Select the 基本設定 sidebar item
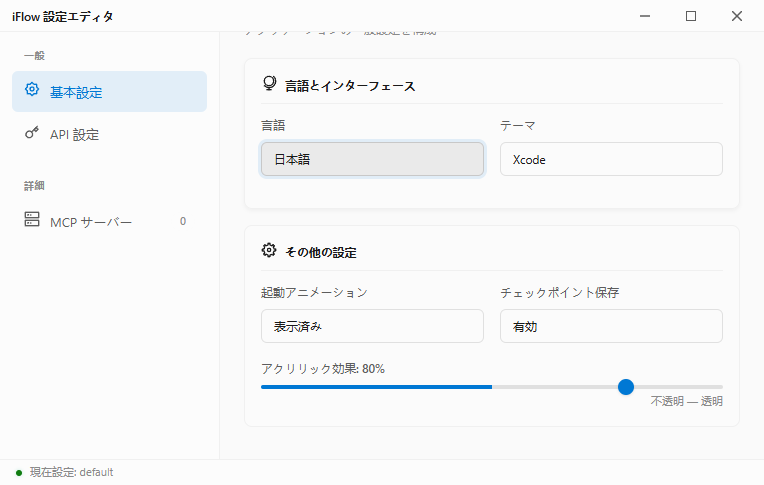Viewport: 764px width, 485px height. 109,92
